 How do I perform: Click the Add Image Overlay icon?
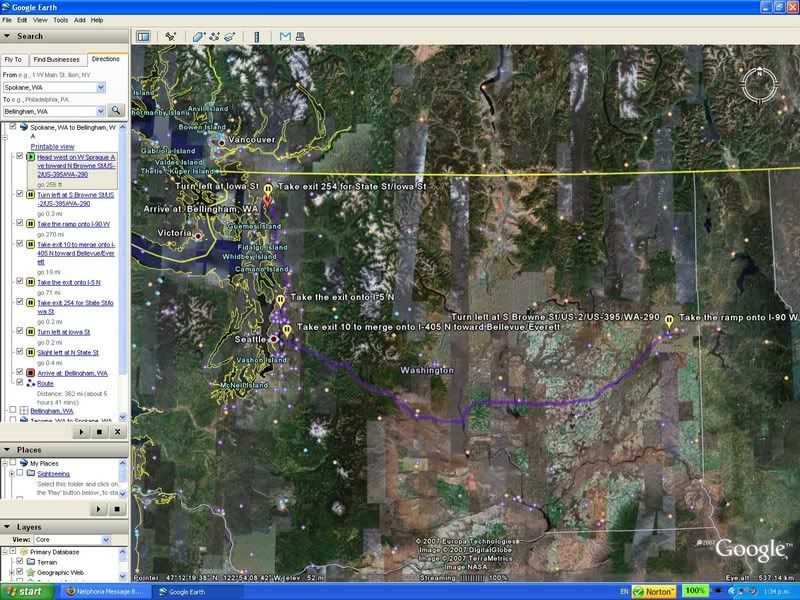[229, 37]
